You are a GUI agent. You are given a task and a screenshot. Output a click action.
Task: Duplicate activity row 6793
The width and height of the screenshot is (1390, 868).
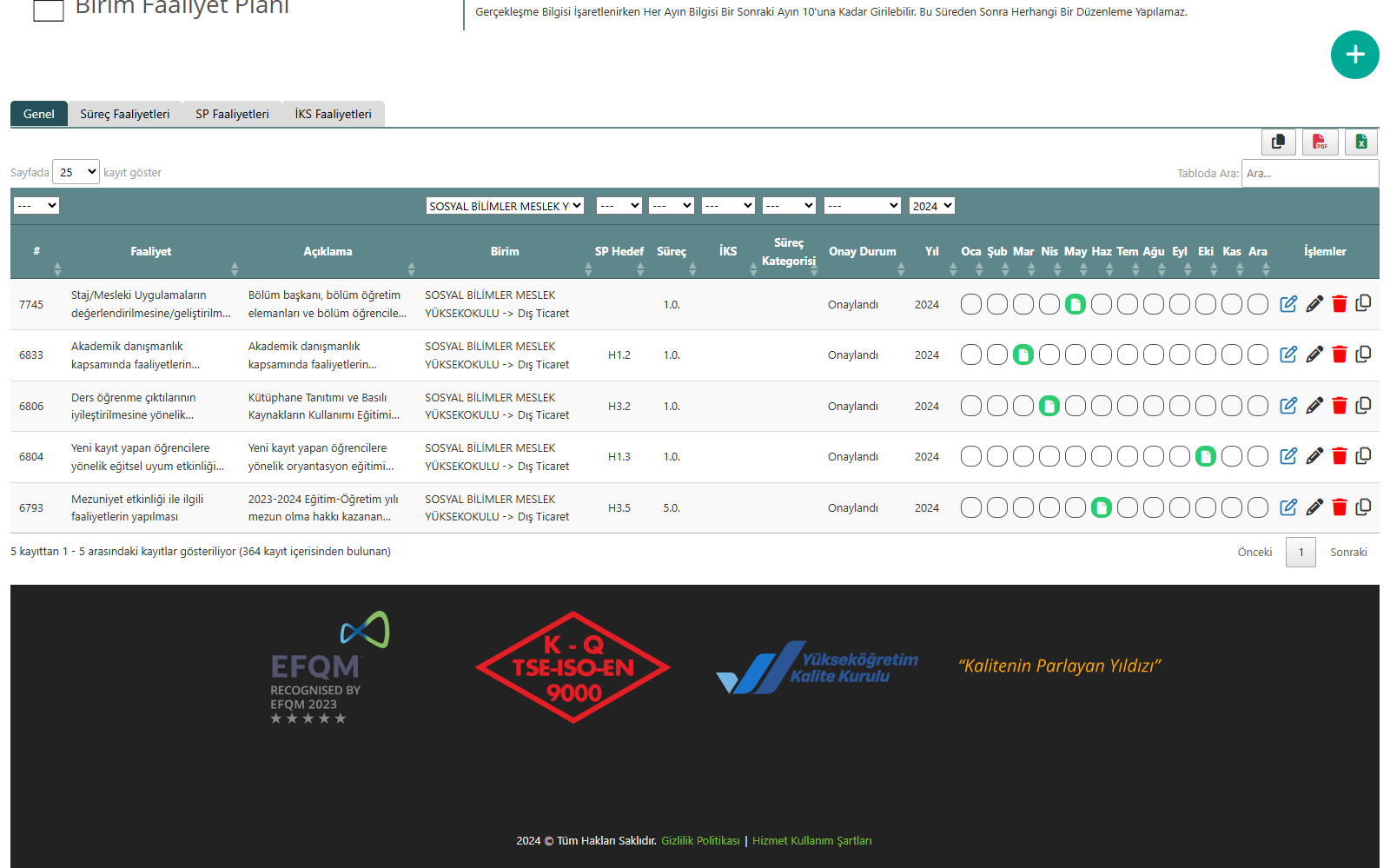click(x=1364, y=507)
